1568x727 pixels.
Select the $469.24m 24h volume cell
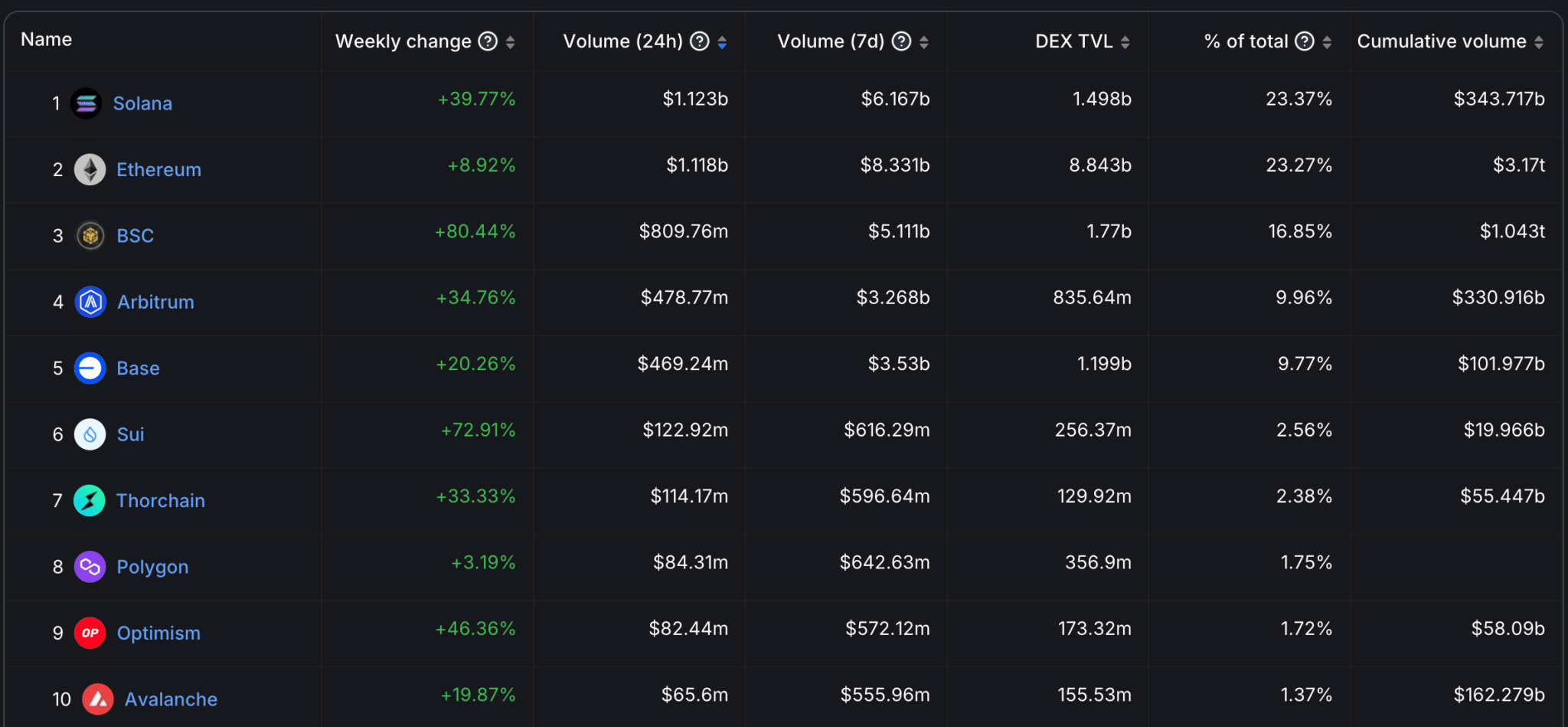683,364
